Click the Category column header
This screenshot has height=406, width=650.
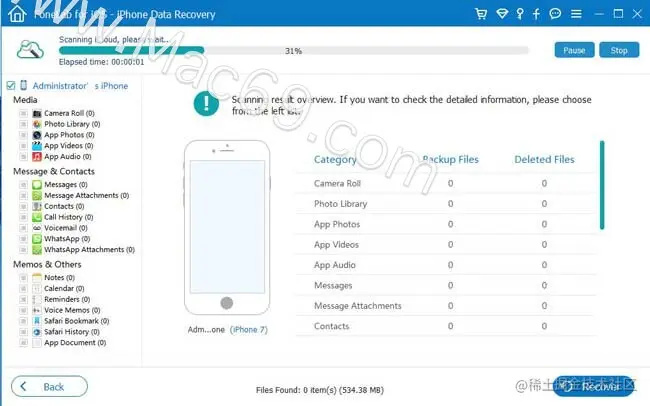pyautogui.click(x=335, y=160)
